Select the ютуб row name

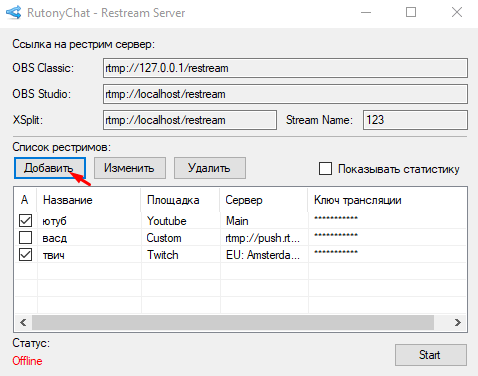pos(55,221)
